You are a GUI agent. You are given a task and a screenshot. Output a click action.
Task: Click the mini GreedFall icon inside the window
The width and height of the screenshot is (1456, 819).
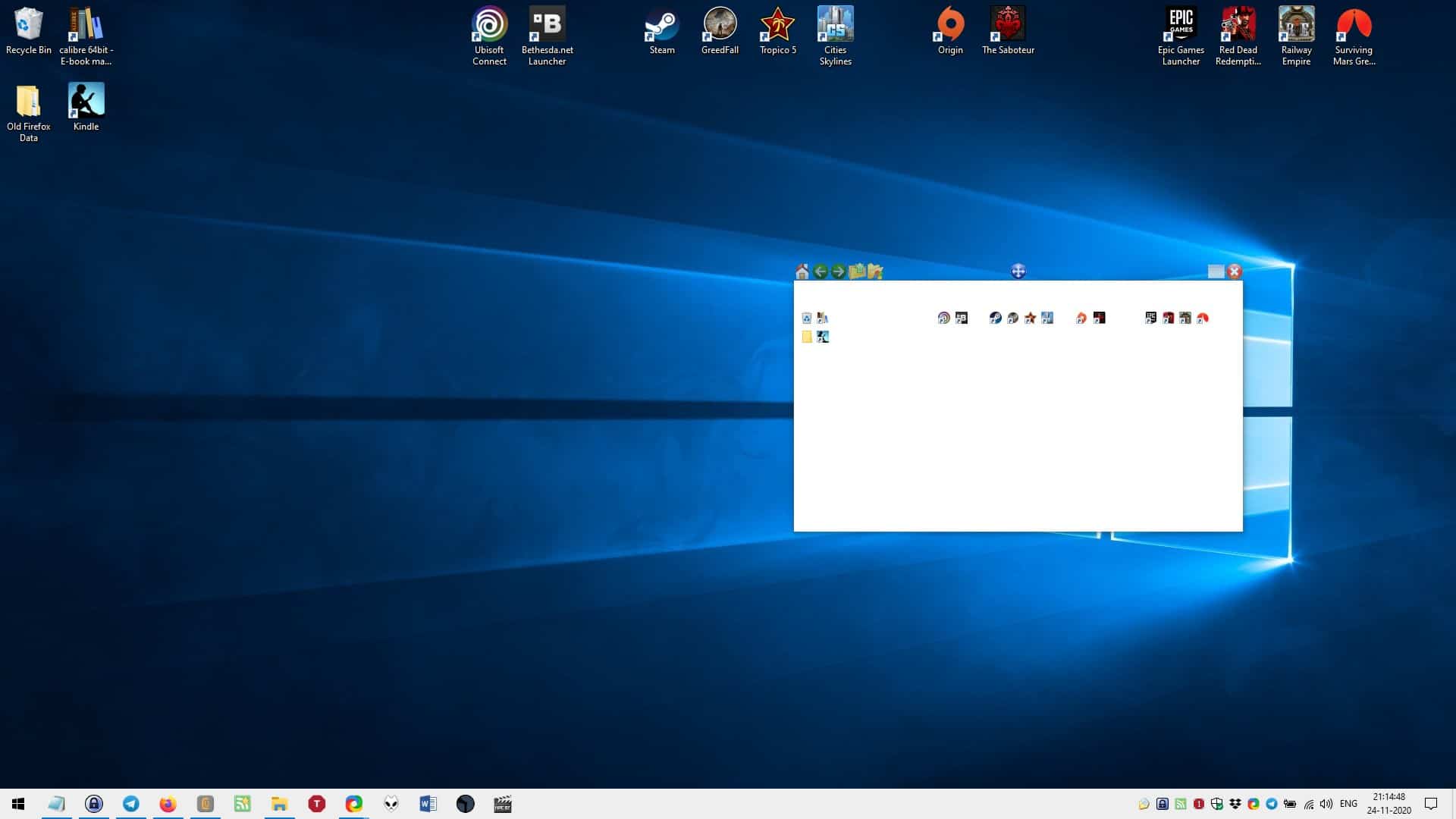[x=1012, y=318]
